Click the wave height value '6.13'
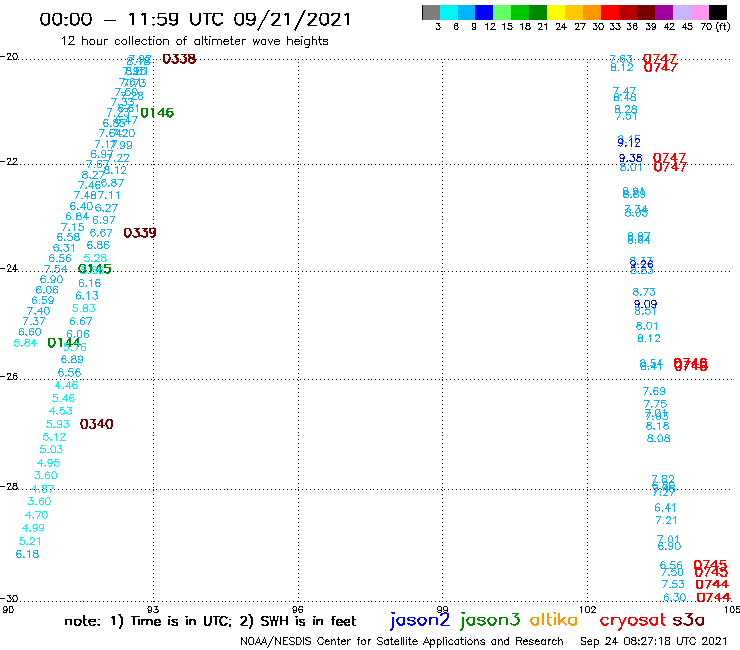This screenshot has width=740, height=650. 87,296
